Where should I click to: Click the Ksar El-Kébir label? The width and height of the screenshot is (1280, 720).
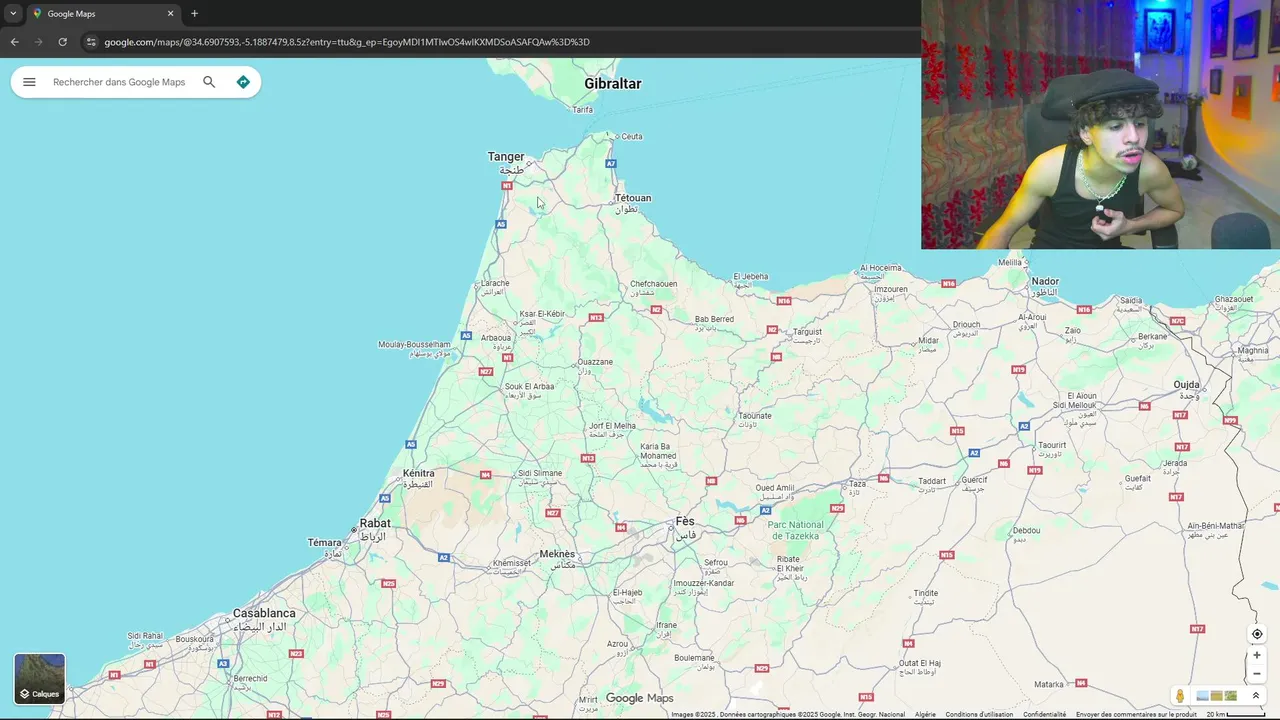[542, 314]
